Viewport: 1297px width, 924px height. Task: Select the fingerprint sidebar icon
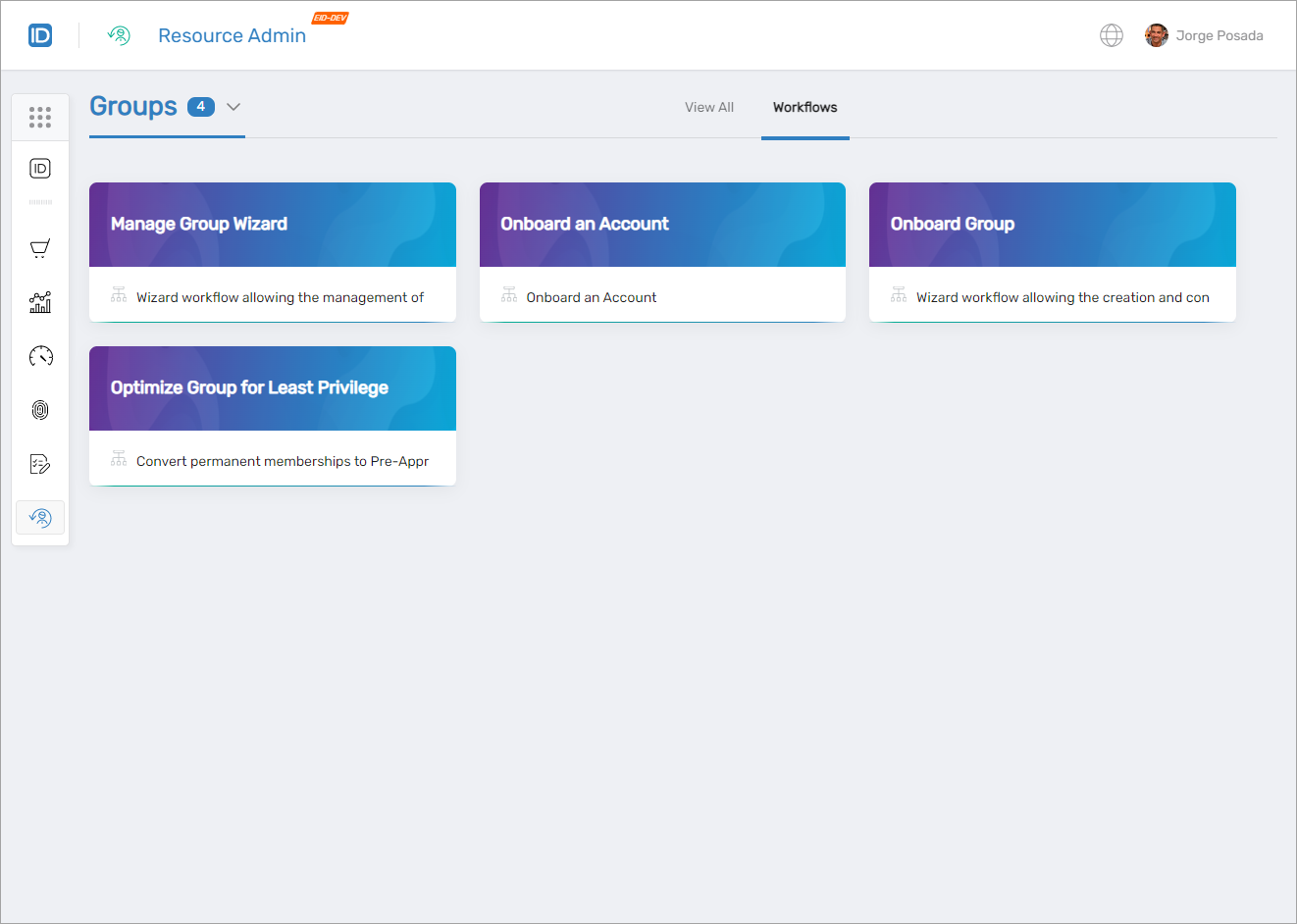tap(40, 410)
